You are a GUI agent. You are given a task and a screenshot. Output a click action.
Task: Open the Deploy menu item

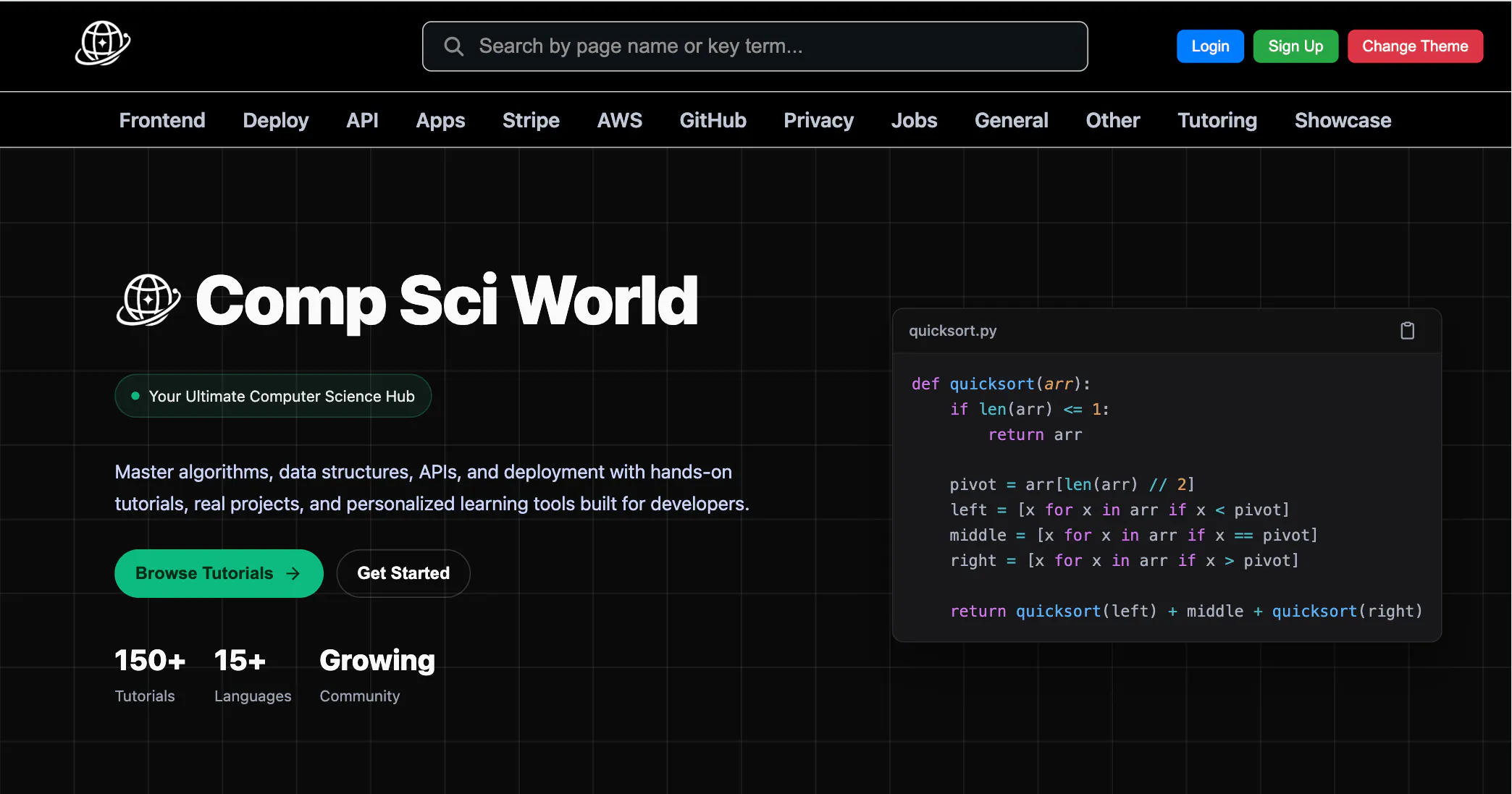pos(276,120)
